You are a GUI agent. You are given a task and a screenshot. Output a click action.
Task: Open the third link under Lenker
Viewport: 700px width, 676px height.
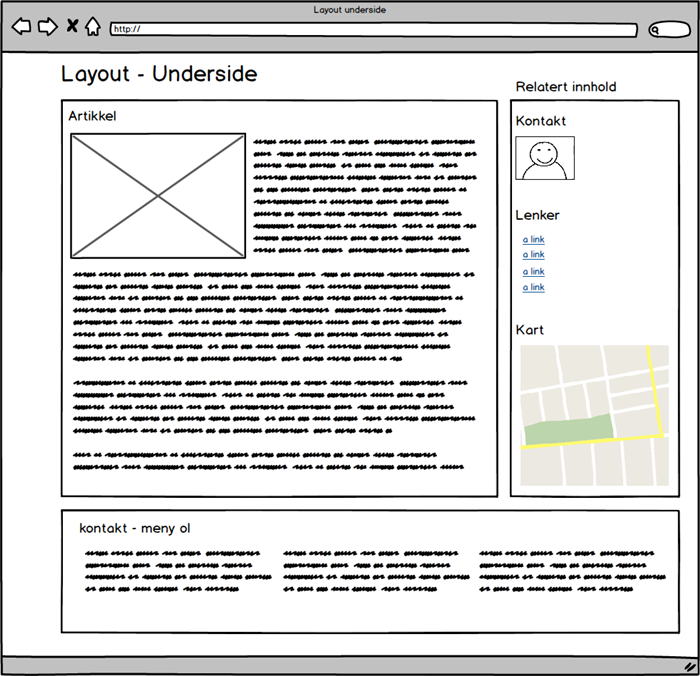coord(533,272)
